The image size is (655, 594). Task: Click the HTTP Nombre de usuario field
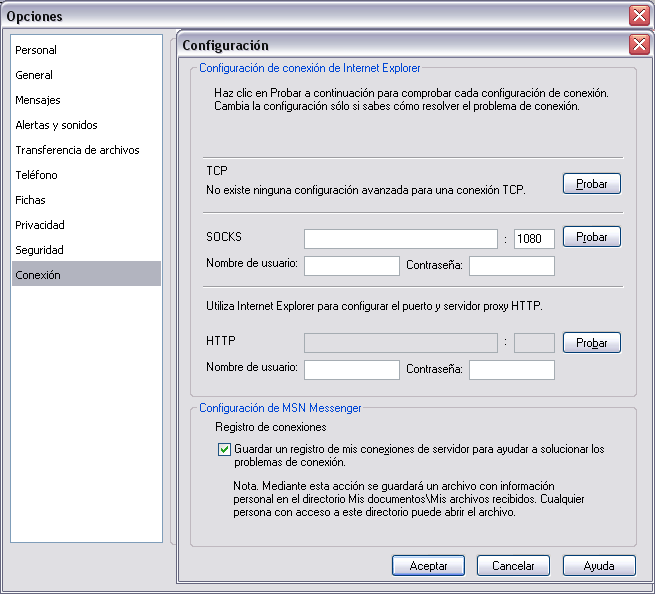[x=352, y=370]
